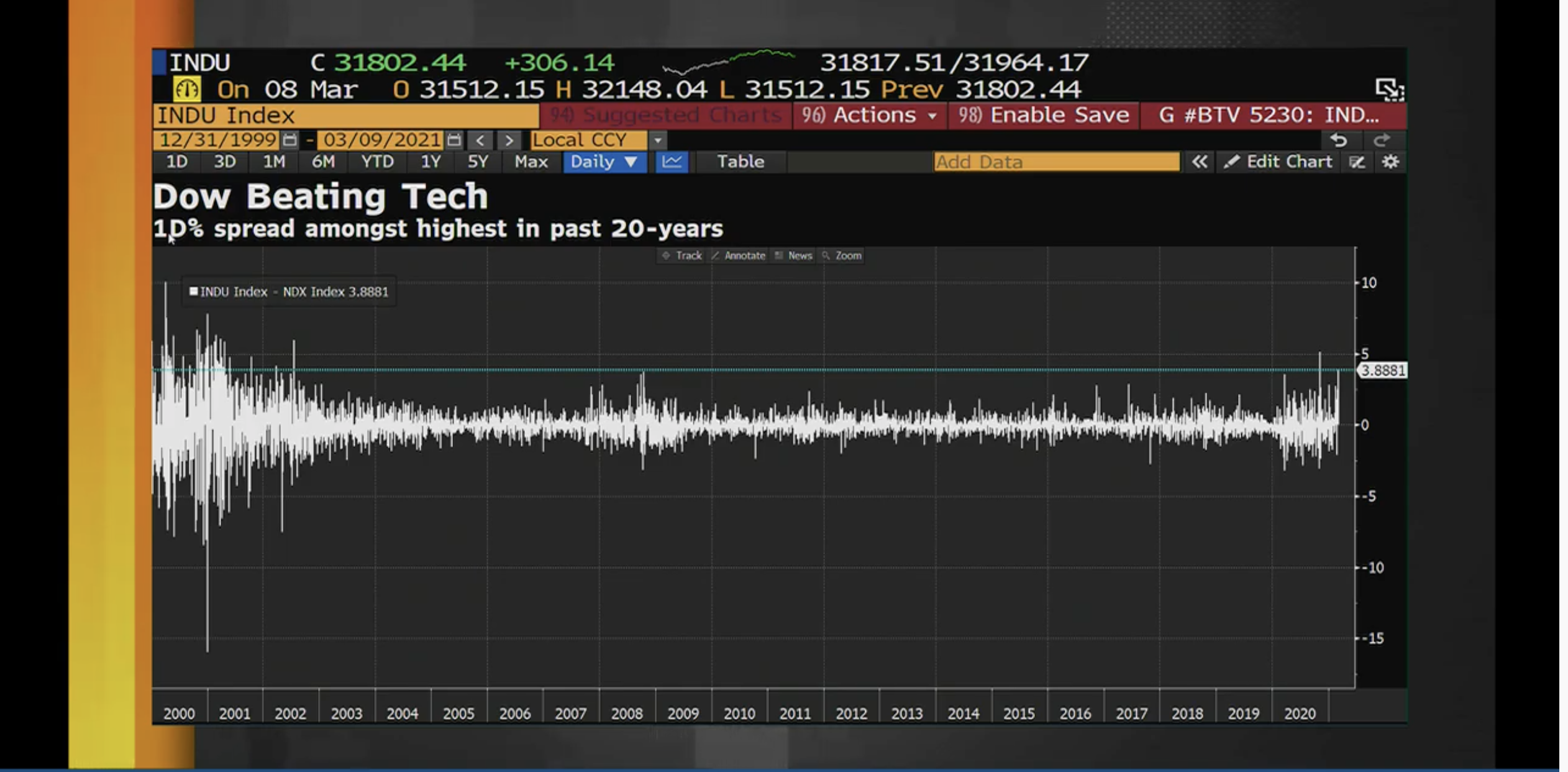This screenshot has height=772, width=1568.
Task: Select the line chart view icon
Action: click(x=672, y=162)
